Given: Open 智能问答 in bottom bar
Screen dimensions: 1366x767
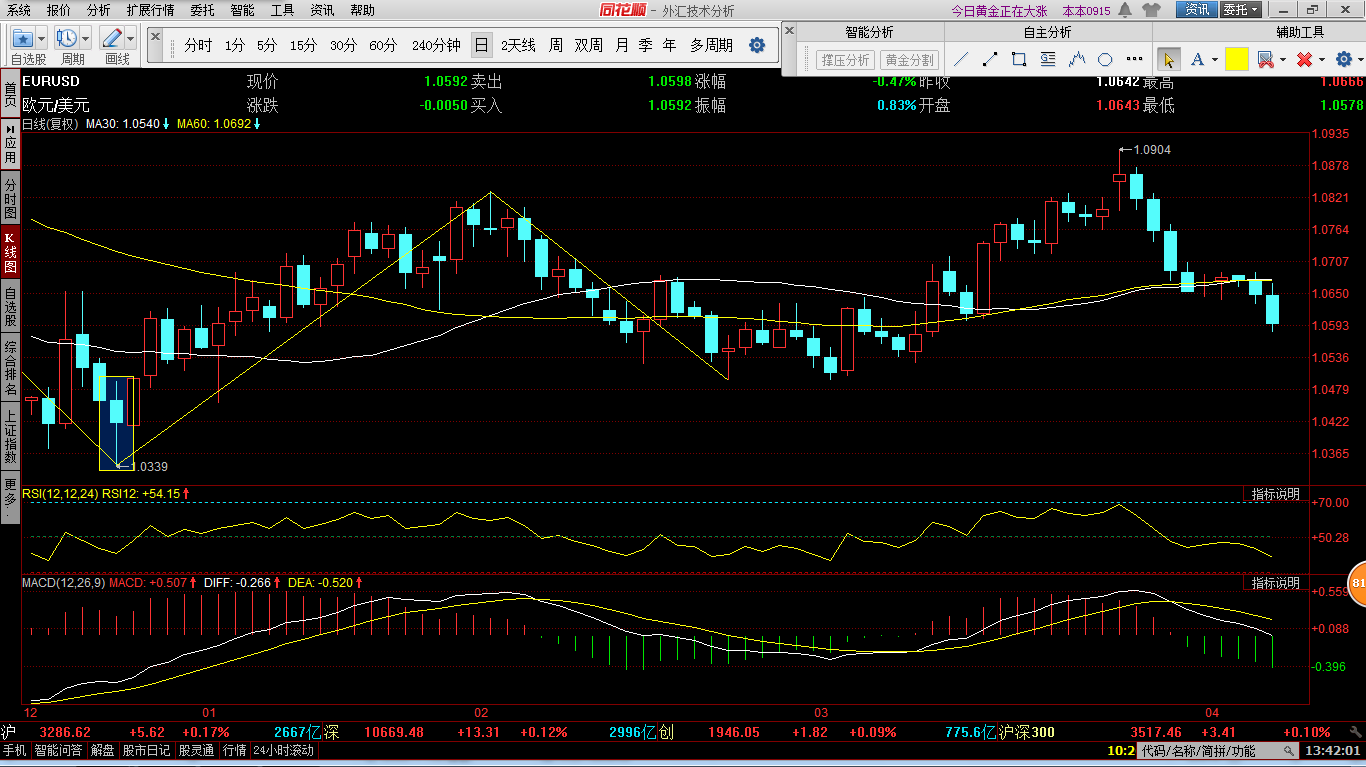Looking at the screenshot, I should coord(59,750).
